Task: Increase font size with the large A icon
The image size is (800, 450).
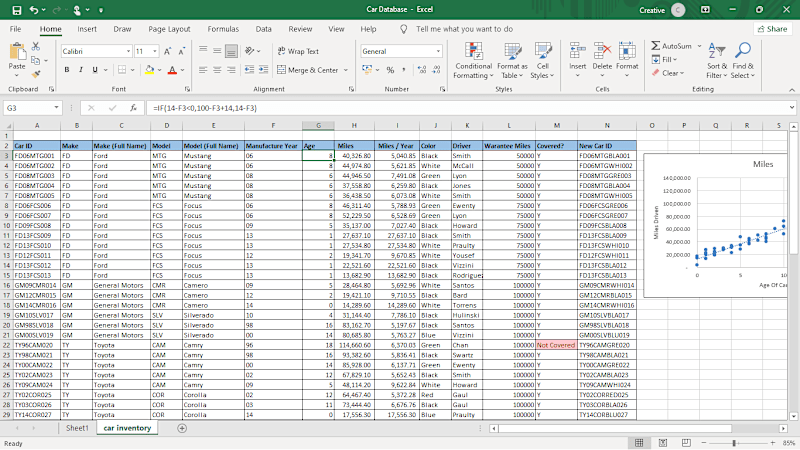Action: point(167,51)
